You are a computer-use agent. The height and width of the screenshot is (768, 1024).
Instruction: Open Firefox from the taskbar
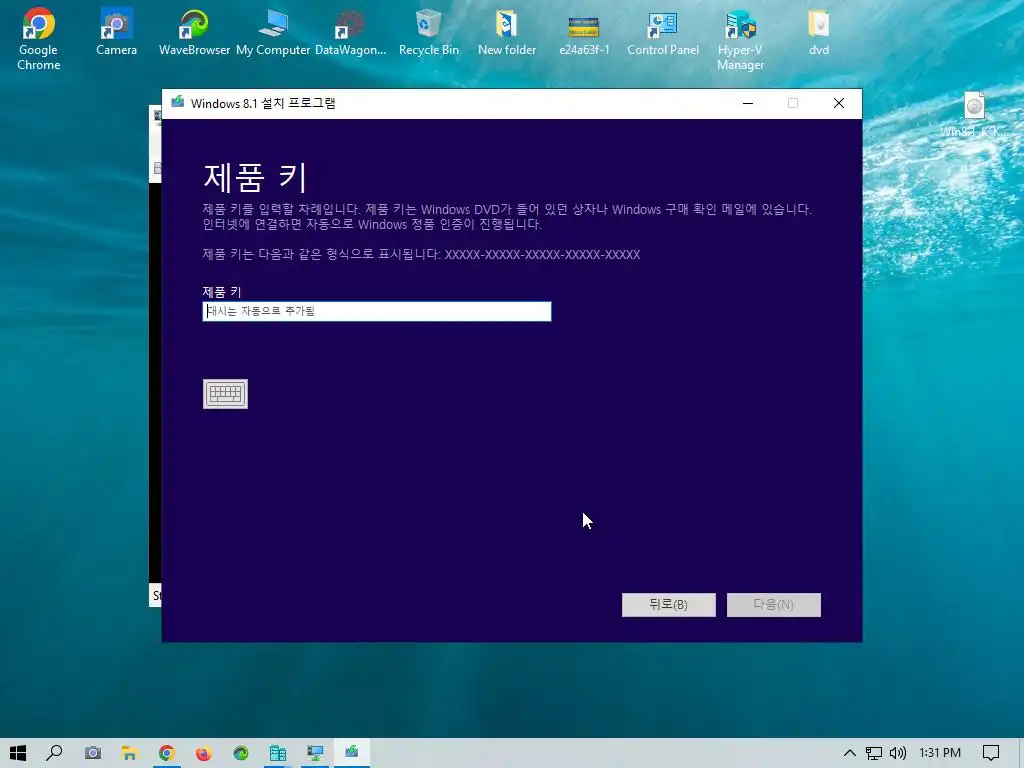click(204, 753)
